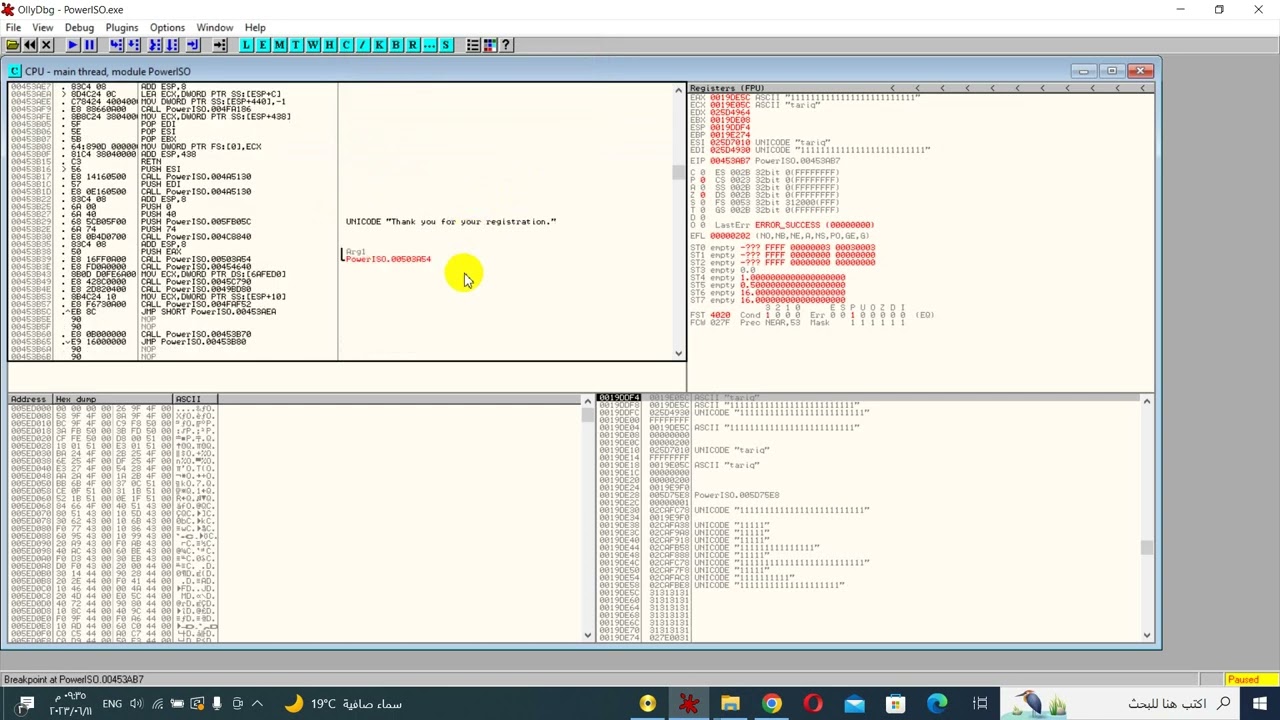Click stack pane scroll up arrow

[x=1147, y=401]
